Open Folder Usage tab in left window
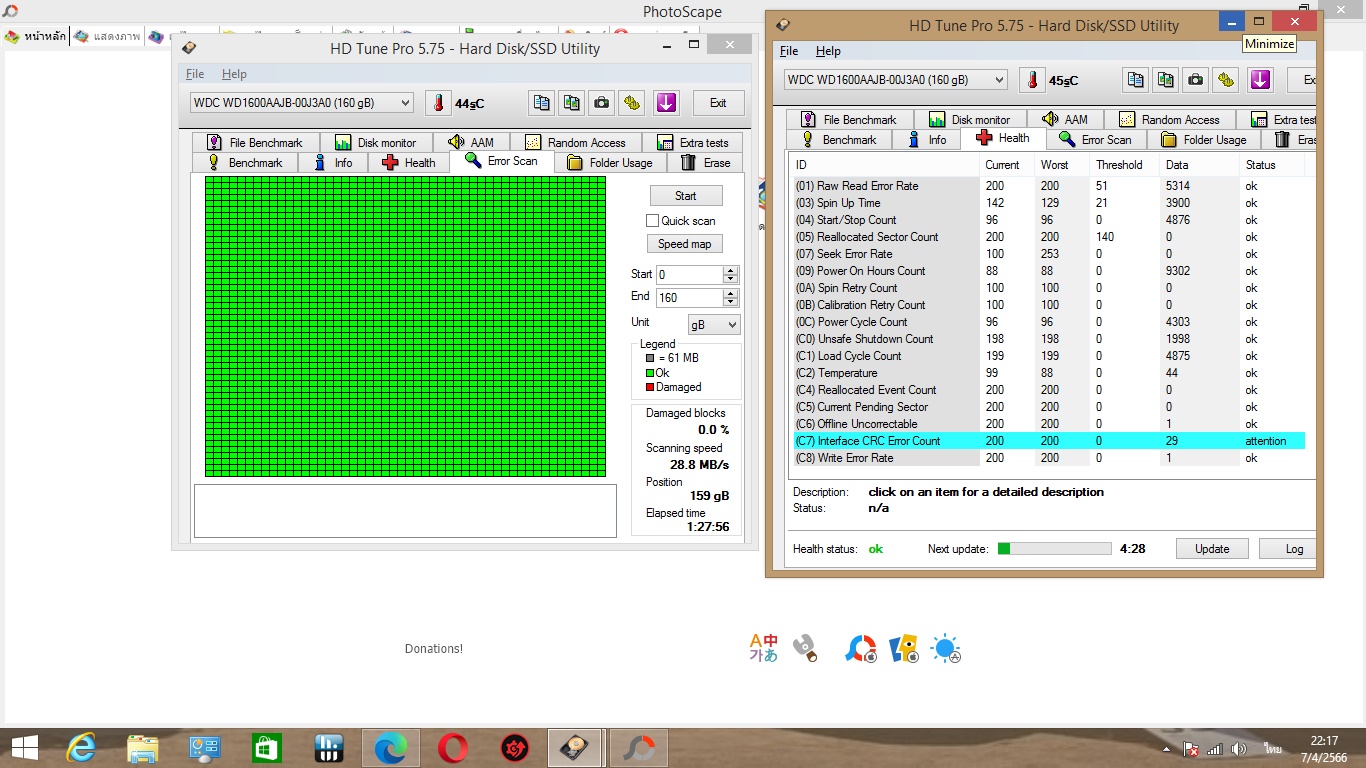The width and height of the screenshot is (1366, 768). click(609, 163)
